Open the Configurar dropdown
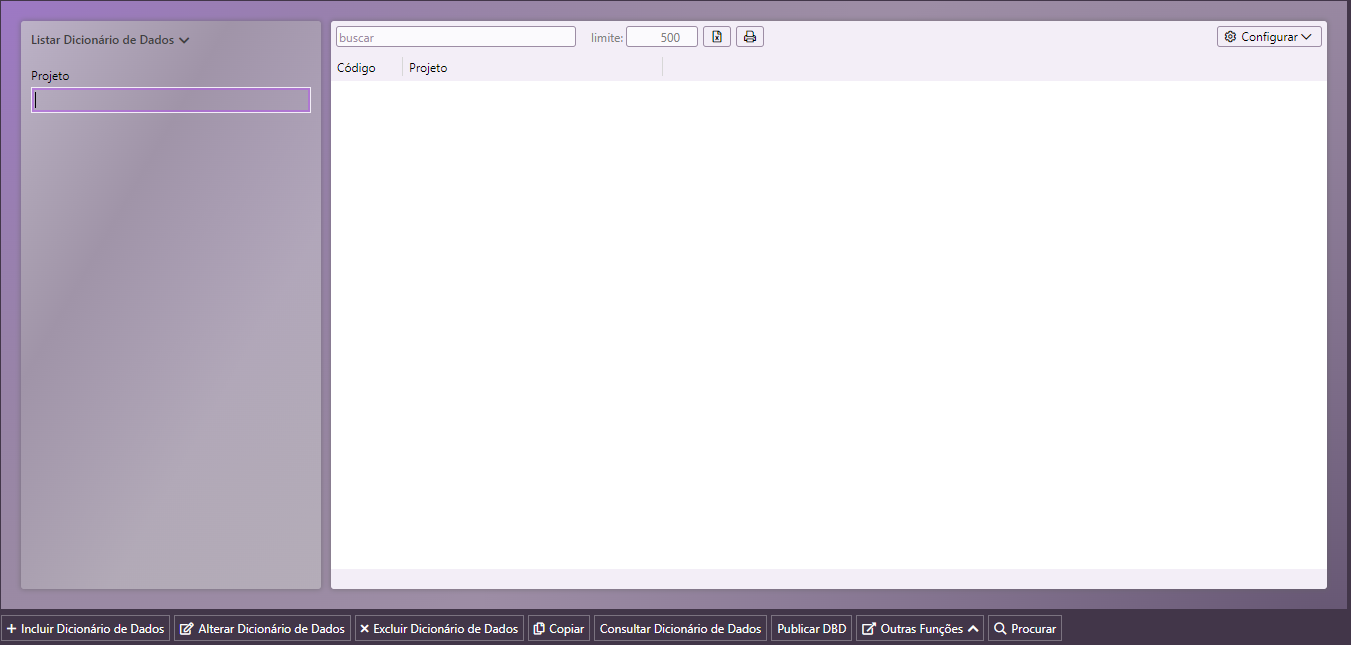1351x645 pixels. (x=1269, y=37)
